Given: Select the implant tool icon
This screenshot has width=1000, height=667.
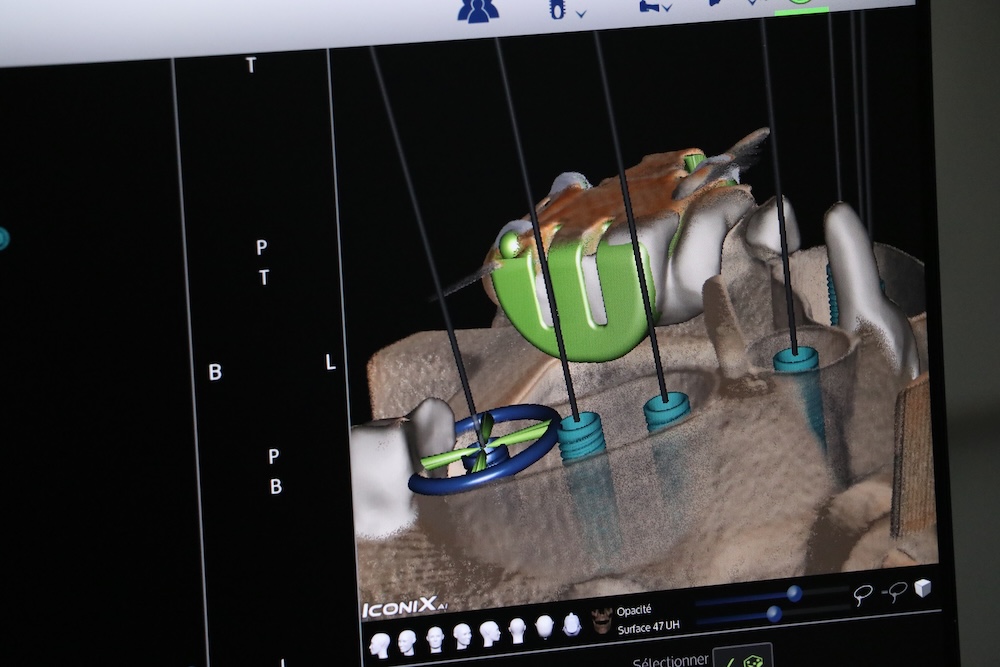Looking at the screenshot, I should click(557, 8).
